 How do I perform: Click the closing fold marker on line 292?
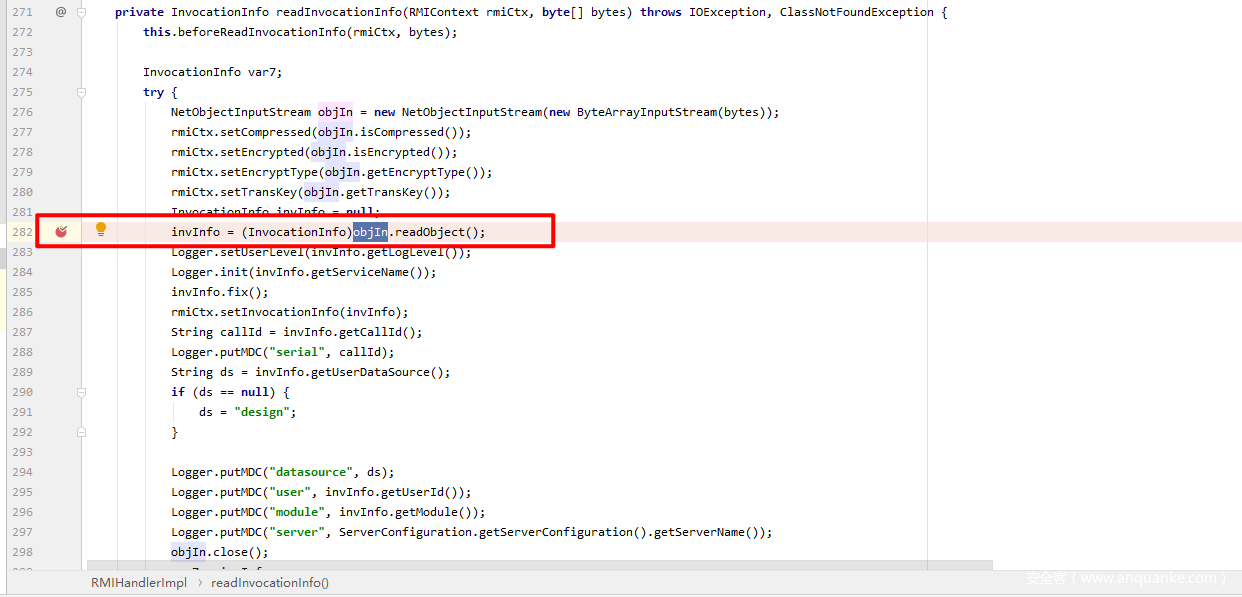(82, 432)
